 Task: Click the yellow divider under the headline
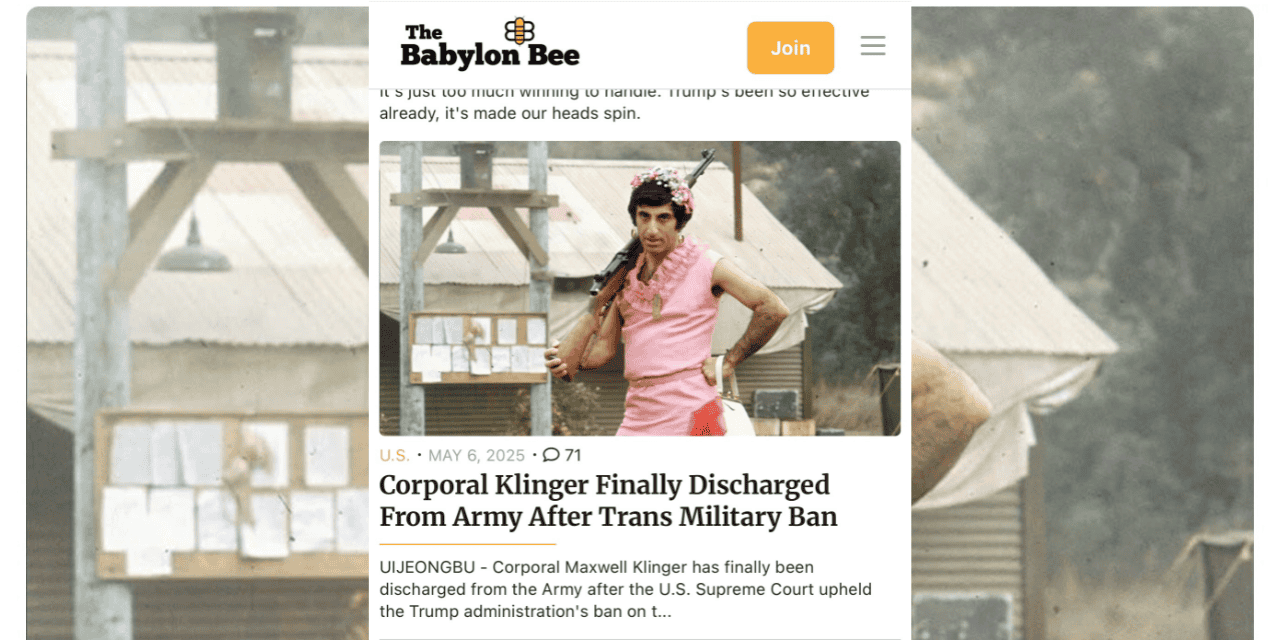(467, 544)
